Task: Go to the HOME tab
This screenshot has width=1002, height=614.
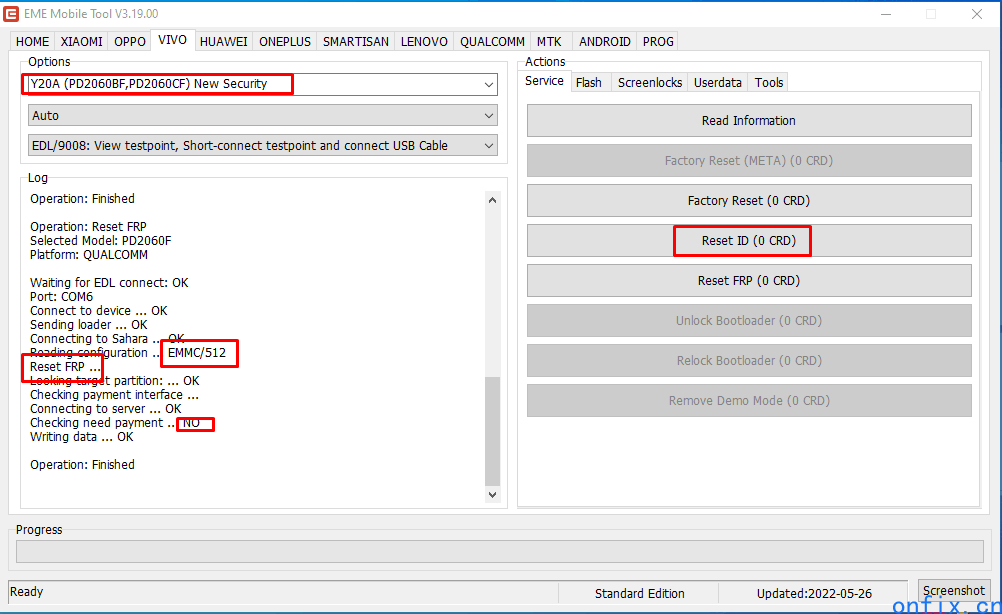Action: click(x=33, y=42)
